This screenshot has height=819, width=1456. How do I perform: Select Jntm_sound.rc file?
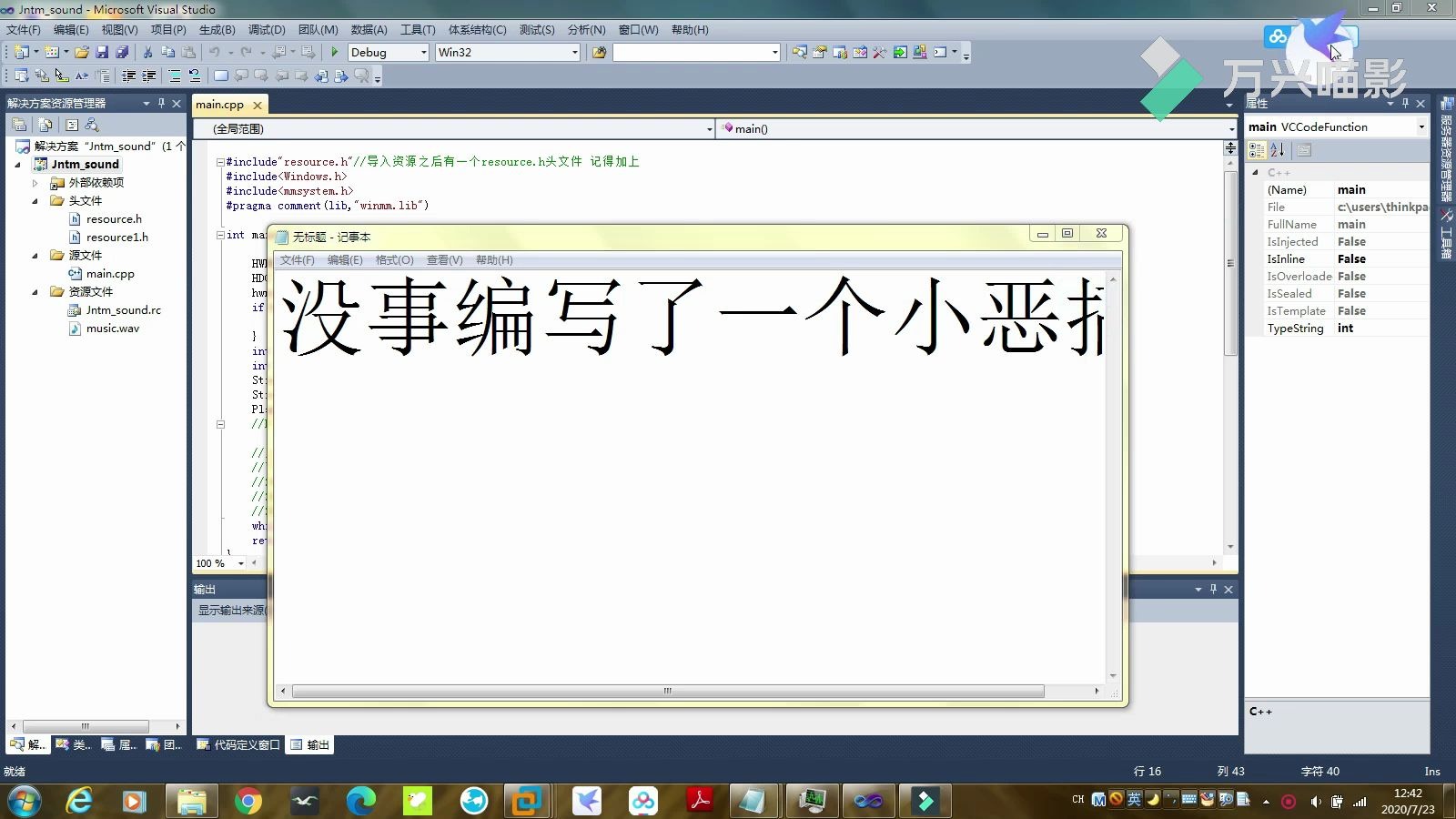(x=124, y=310)
